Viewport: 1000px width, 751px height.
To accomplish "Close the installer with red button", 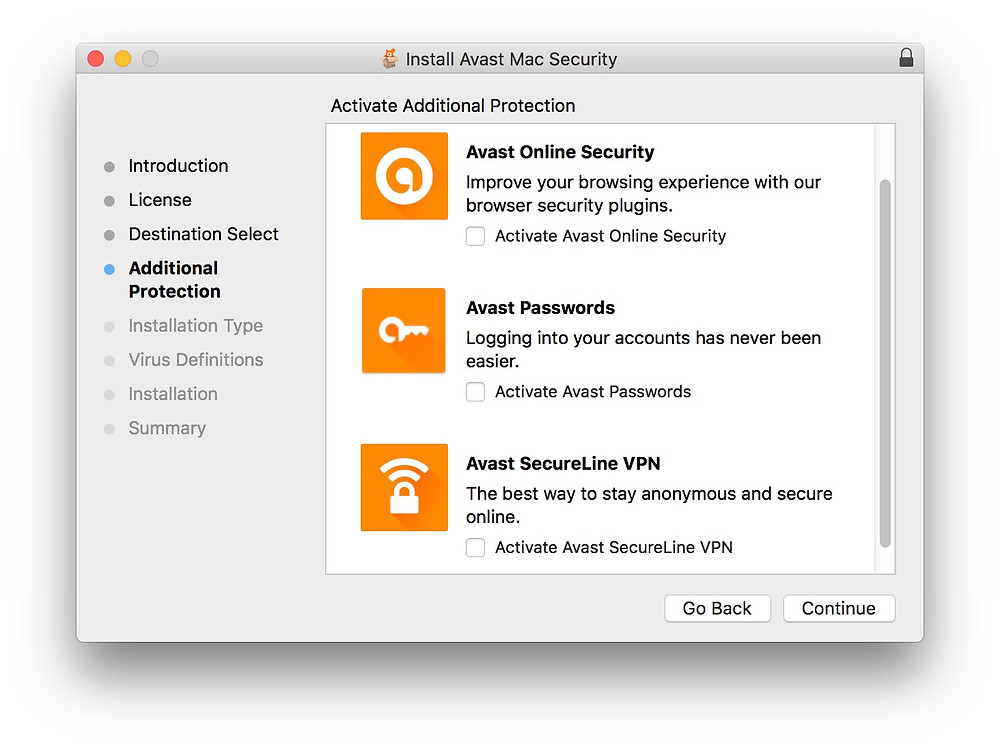I will [x=96, y=59].
